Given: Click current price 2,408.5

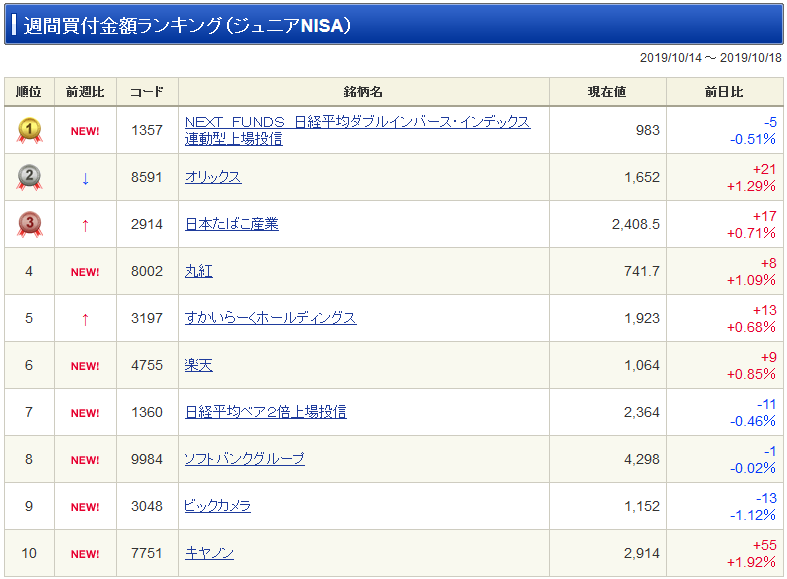Looking at the screenshot, I should click(636, 224).
